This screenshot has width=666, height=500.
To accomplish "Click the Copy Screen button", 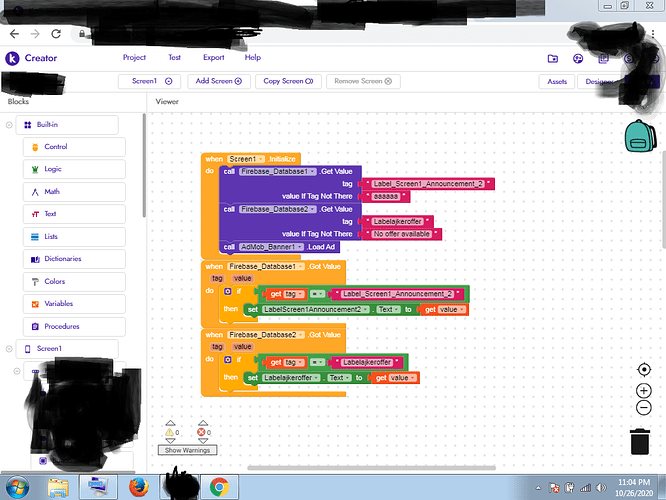I will point(288,81).
